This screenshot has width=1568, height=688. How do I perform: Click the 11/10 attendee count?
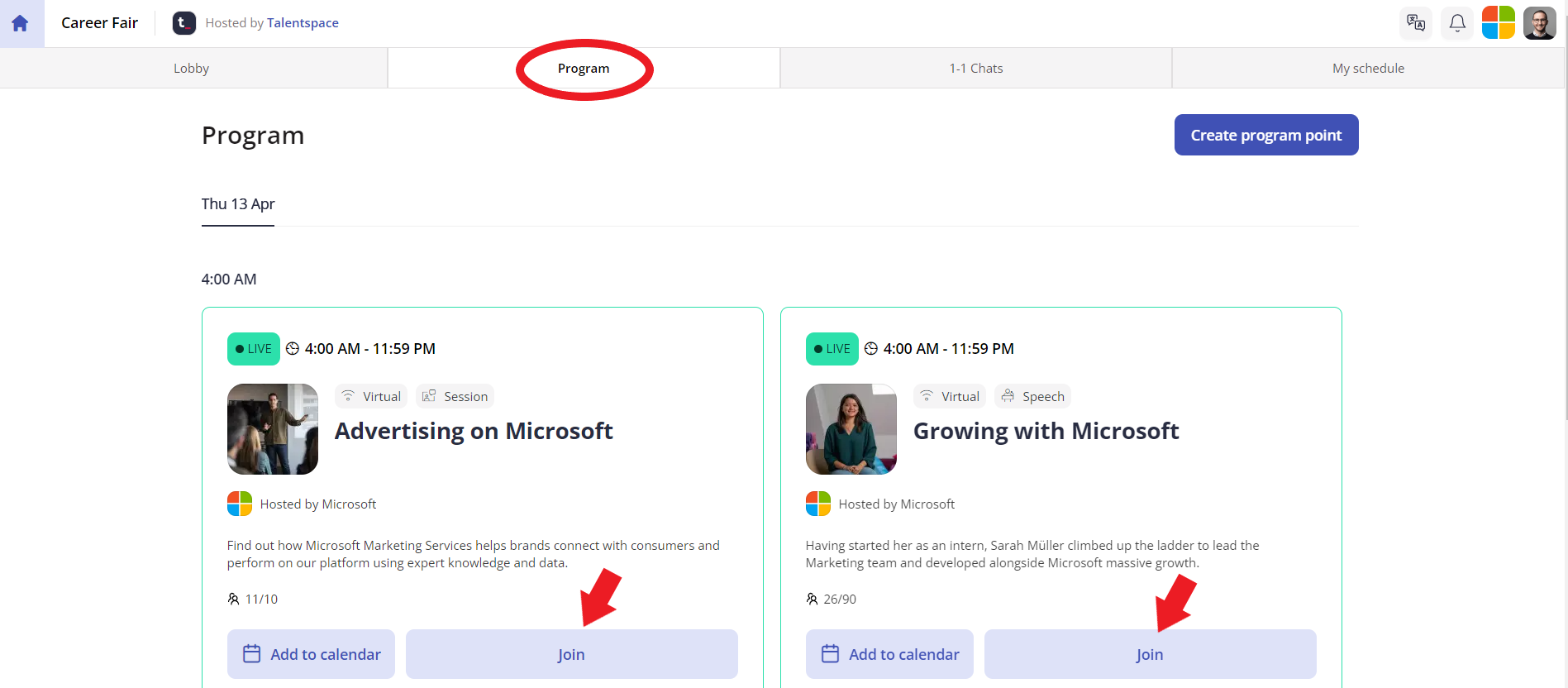coord(253,599)
